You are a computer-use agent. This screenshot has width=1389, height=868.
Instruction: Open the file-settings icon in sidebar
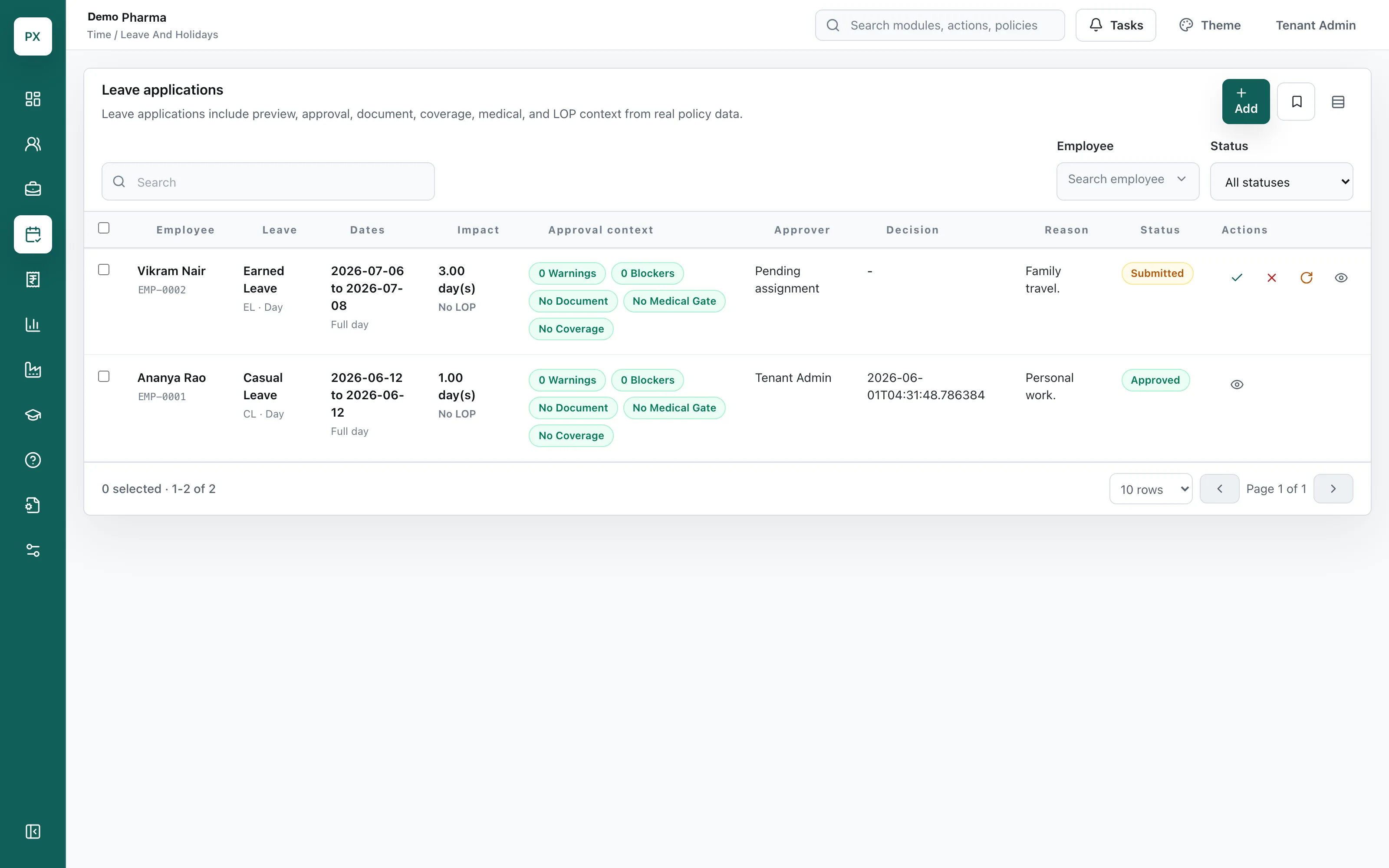point(33,505)
